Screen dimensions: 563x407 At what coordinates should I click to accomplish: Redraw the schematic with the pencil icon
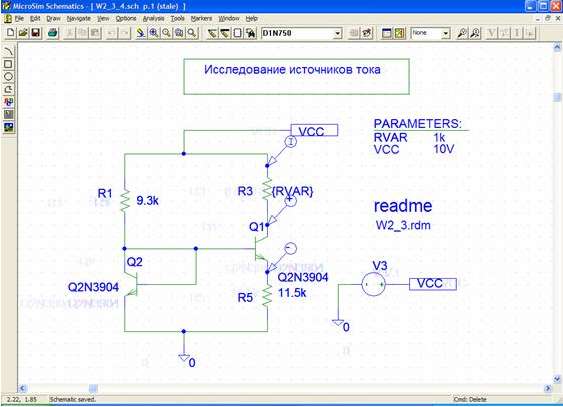coord(141,33)
